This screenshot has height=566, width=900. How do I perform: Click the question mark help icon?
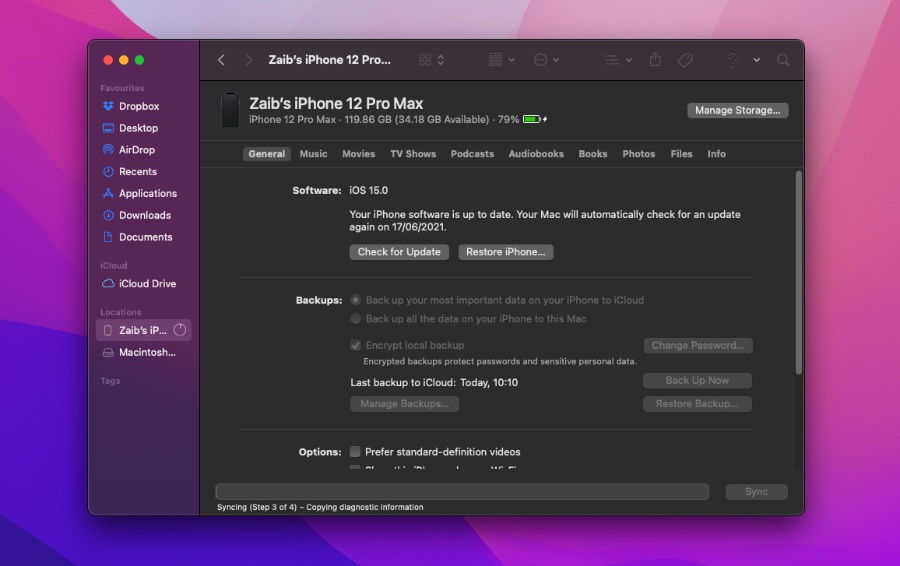(x=732, y=60)
